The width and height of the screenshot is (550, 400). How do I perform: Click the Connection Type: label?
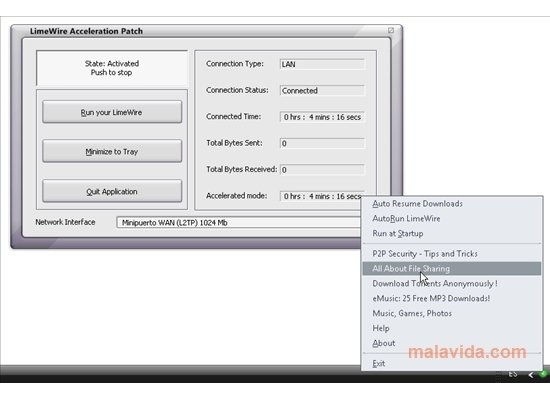coord(235,64)
